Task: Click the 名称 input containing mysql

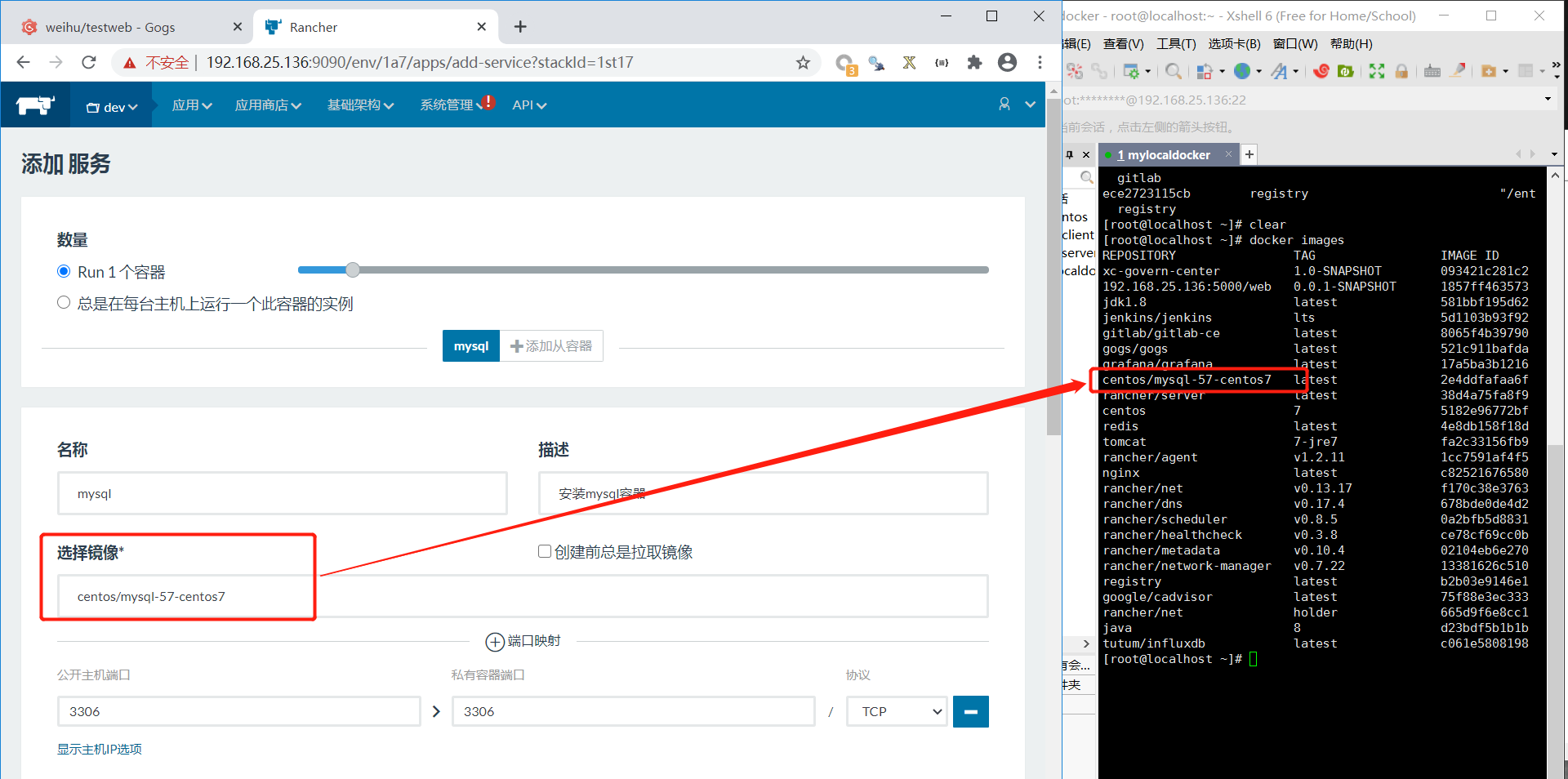Action: 283,493
